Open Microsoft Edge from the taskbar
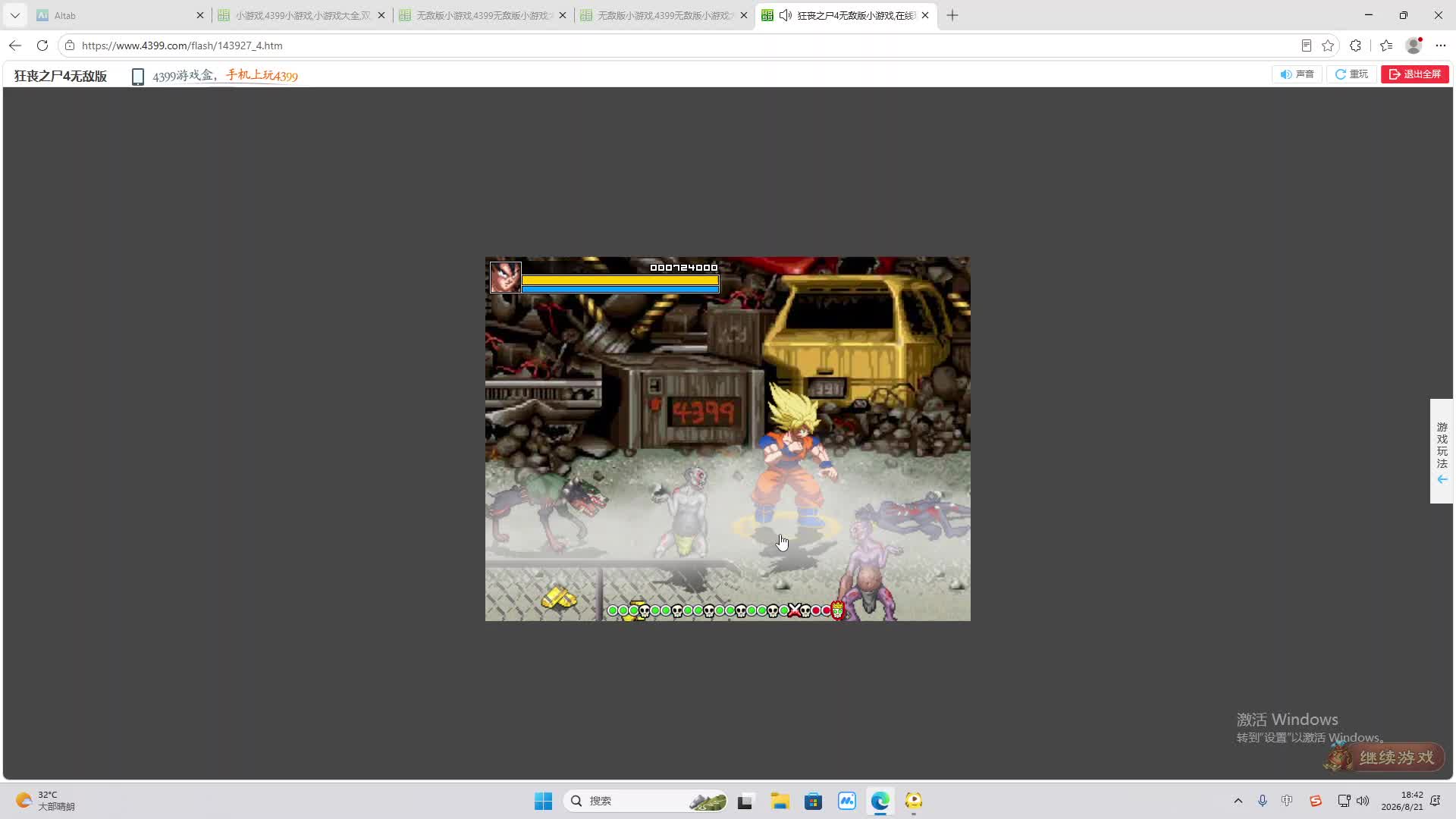Screen dimensions: 1456x819 [x=880, y=801]
